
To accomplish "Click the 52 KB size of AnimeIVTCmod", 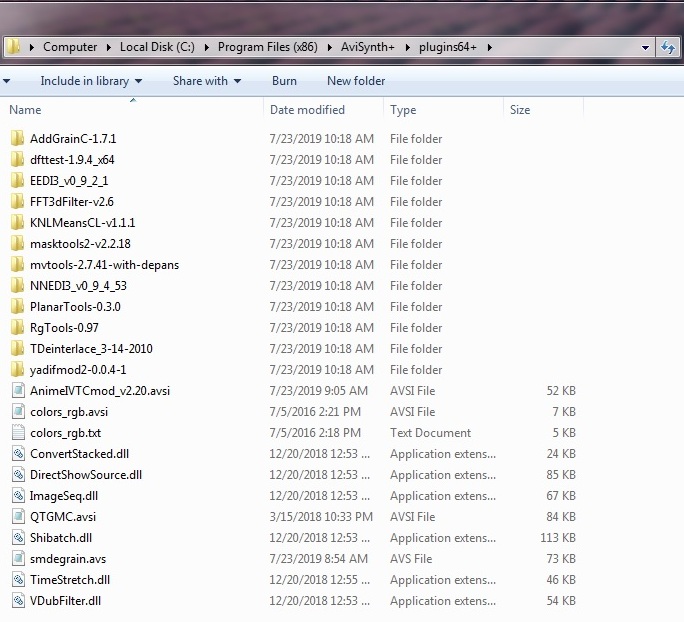I will pyautogui.click(x=561, y=390).
